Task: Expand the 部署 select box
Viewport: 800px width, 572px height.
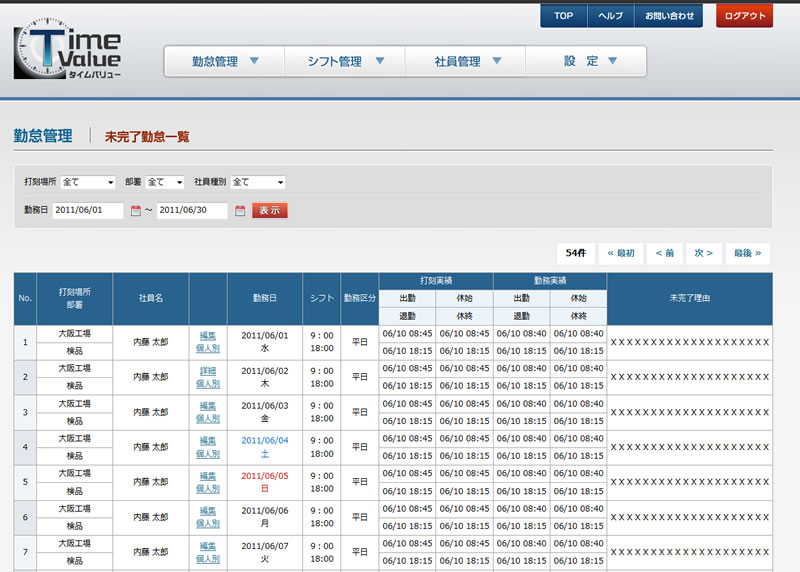Action: click(165, 182)
